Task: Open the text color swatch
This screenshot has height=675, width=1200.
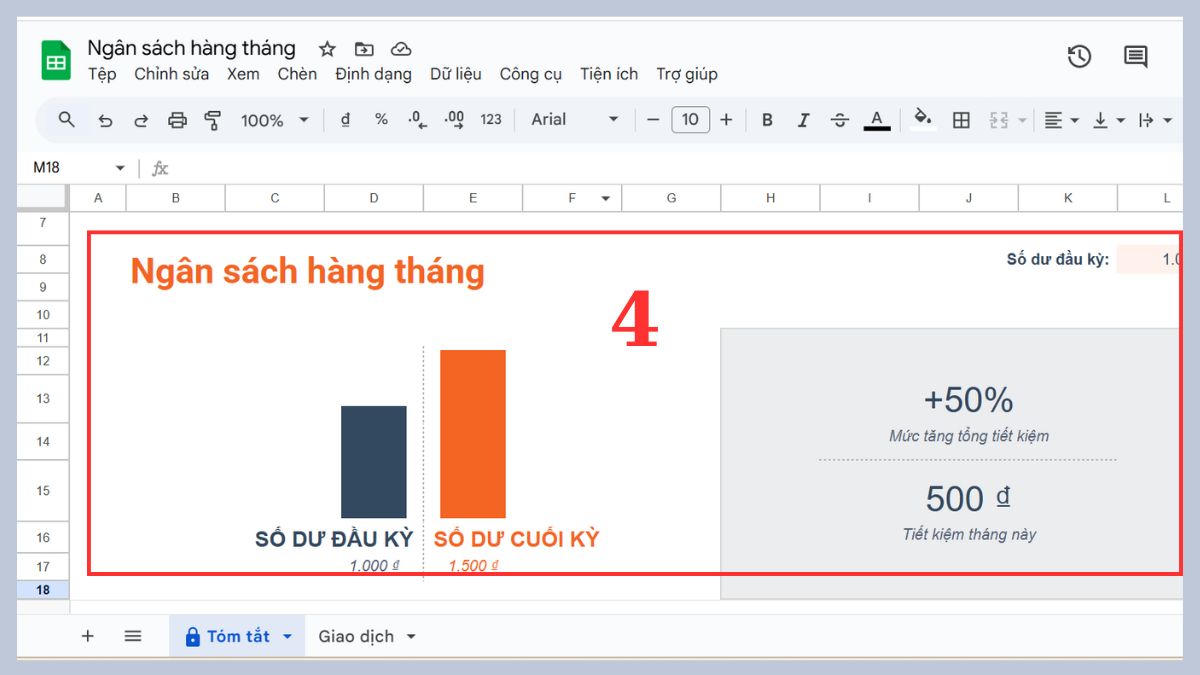Action: 876,119
